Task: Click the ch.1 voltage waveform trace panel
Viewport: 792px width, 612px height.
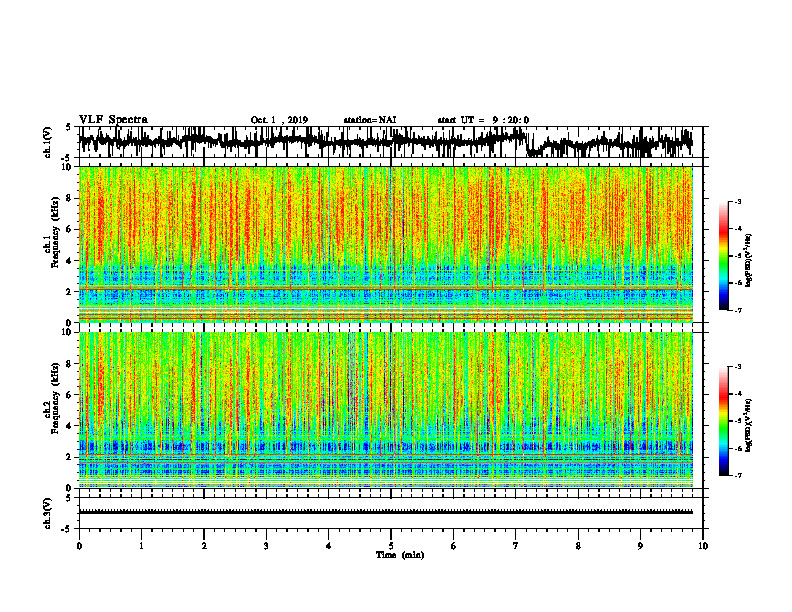Action: [390, 142]
